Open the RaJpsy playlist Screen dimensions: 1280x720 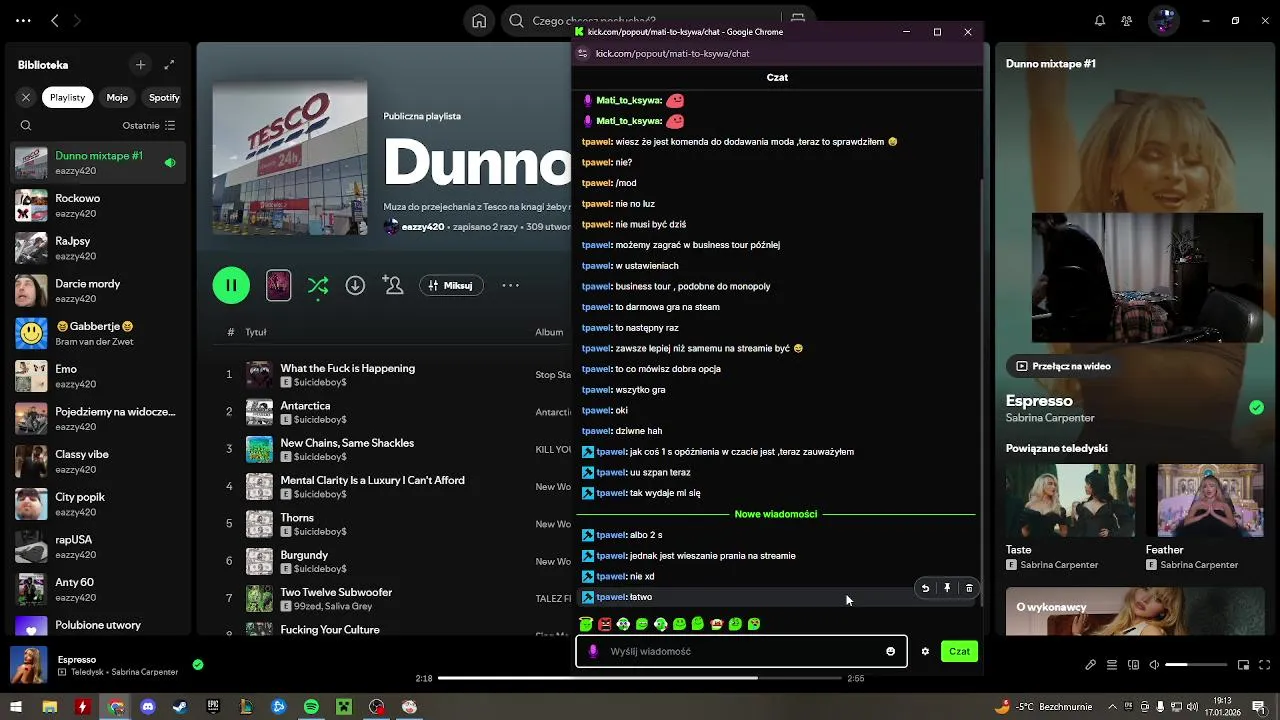point(98,248)
